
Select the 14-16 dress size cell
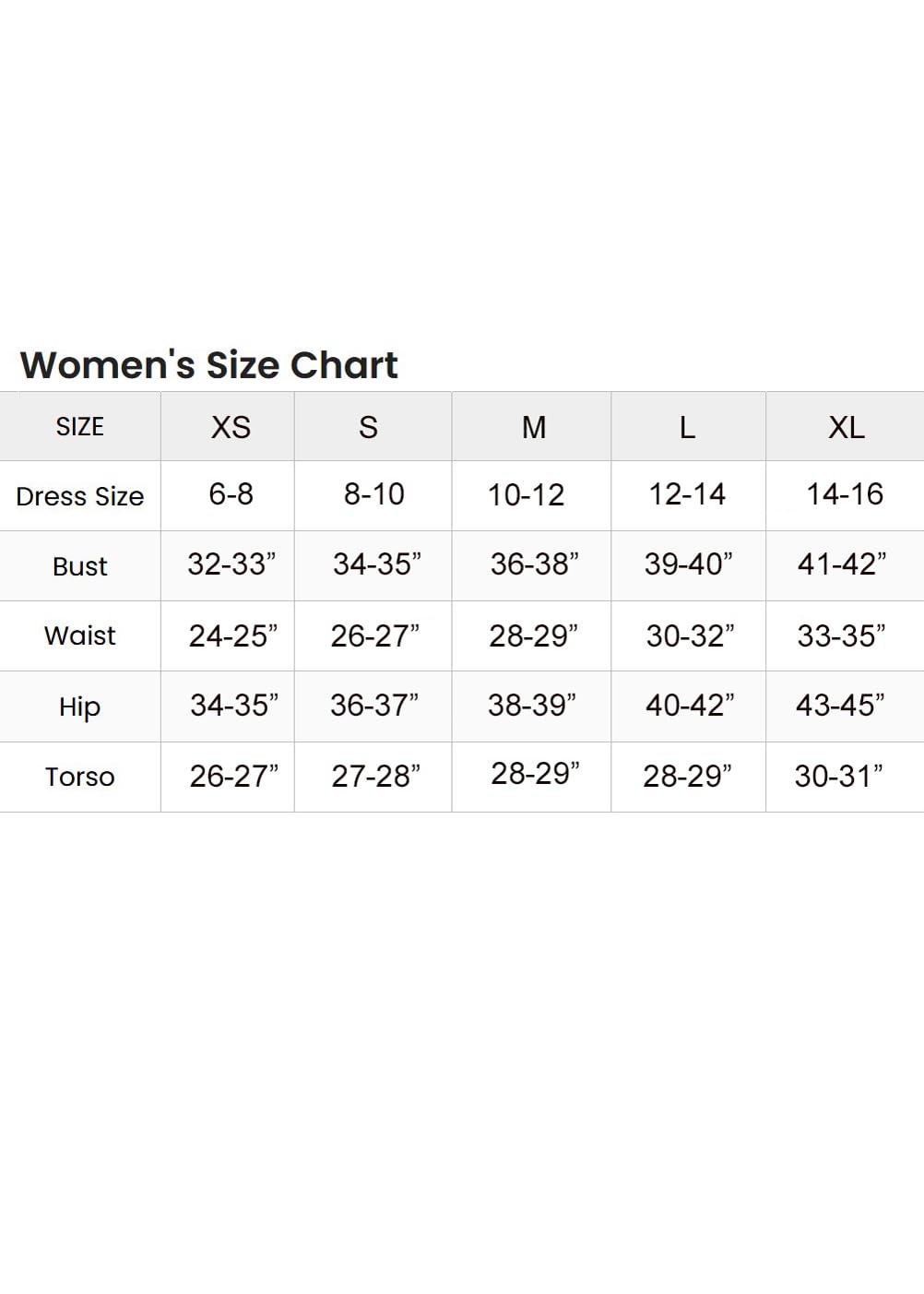coord(845,494)
